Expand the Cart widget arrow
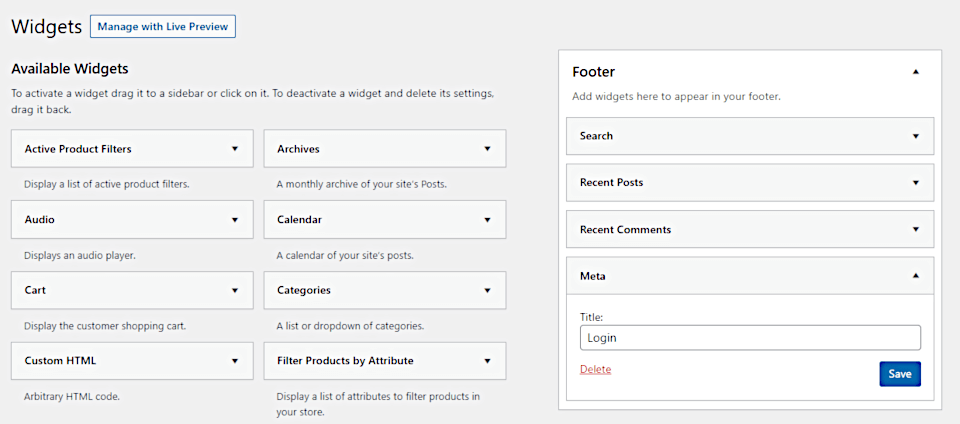Image resolution: width=960 pixels, height=424 pixels. [235, 290]
